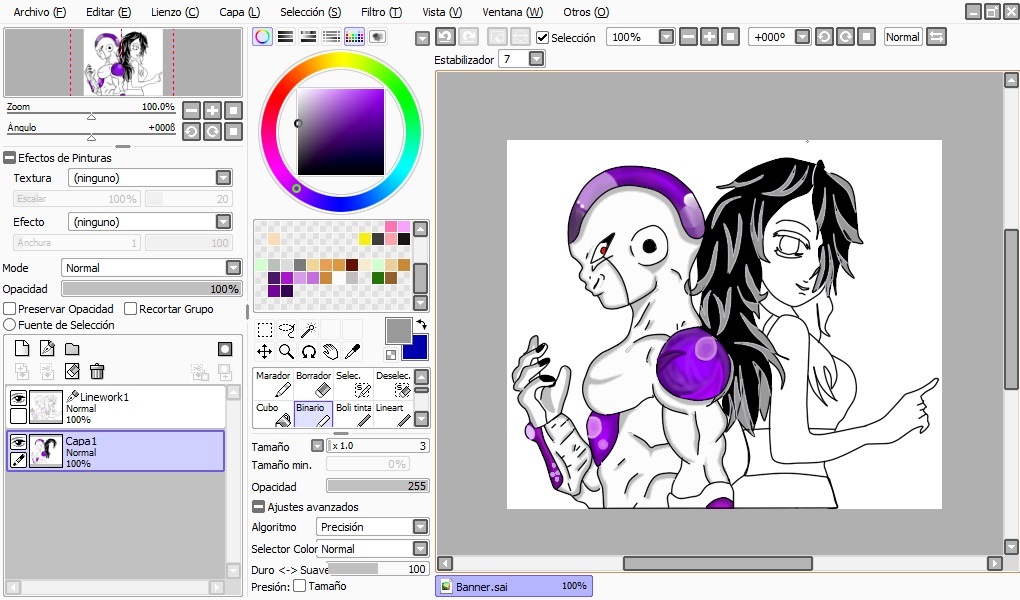This screenshot has height=600, width=1020.
Task: Open the Tamaño multiplier dropdown
Action: click(317, 446)
